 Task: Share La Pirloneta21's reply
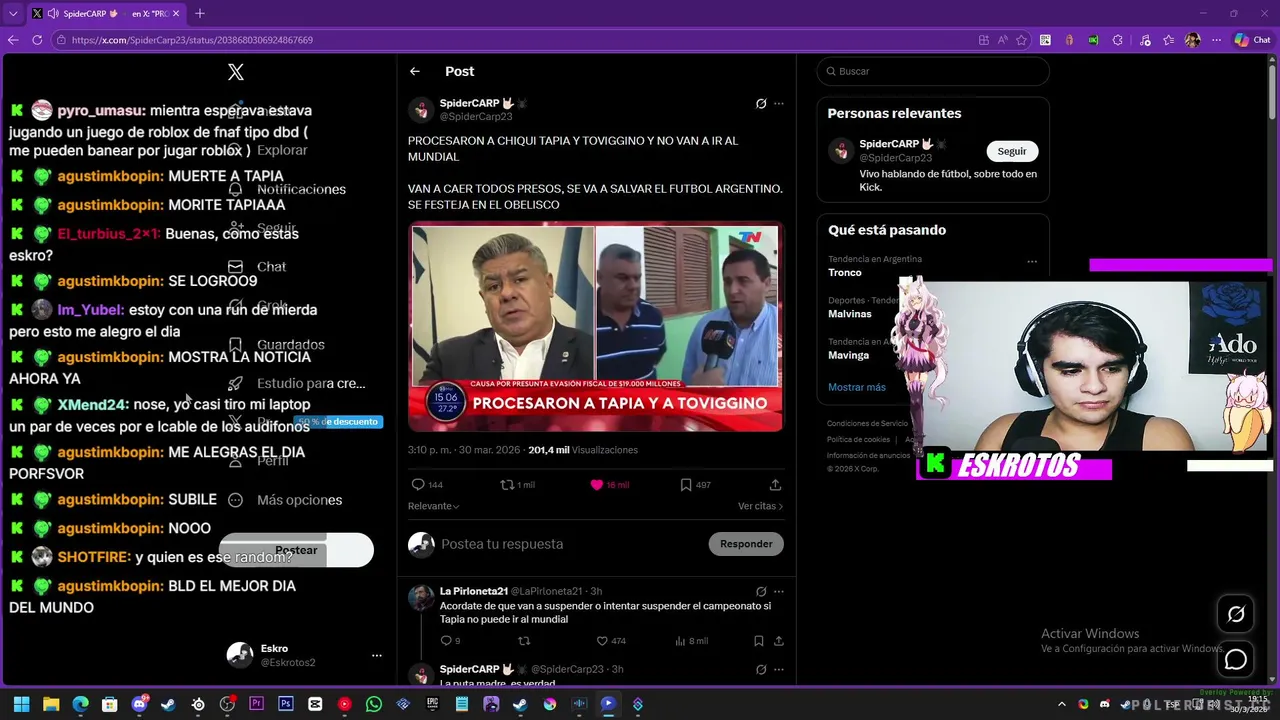tap(778, 641)
